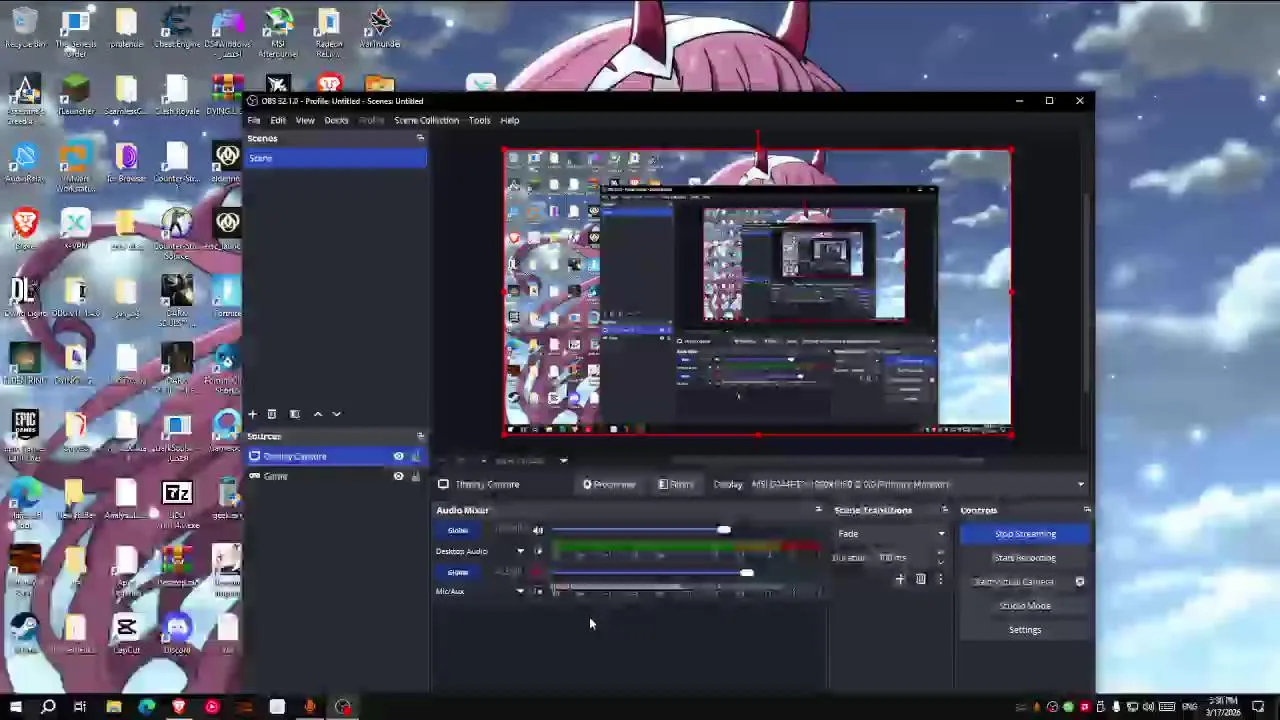The height and width of the screenshot is (720, 1280).
Task: Add a new scene with the plus icon
Action: [252, 414]
